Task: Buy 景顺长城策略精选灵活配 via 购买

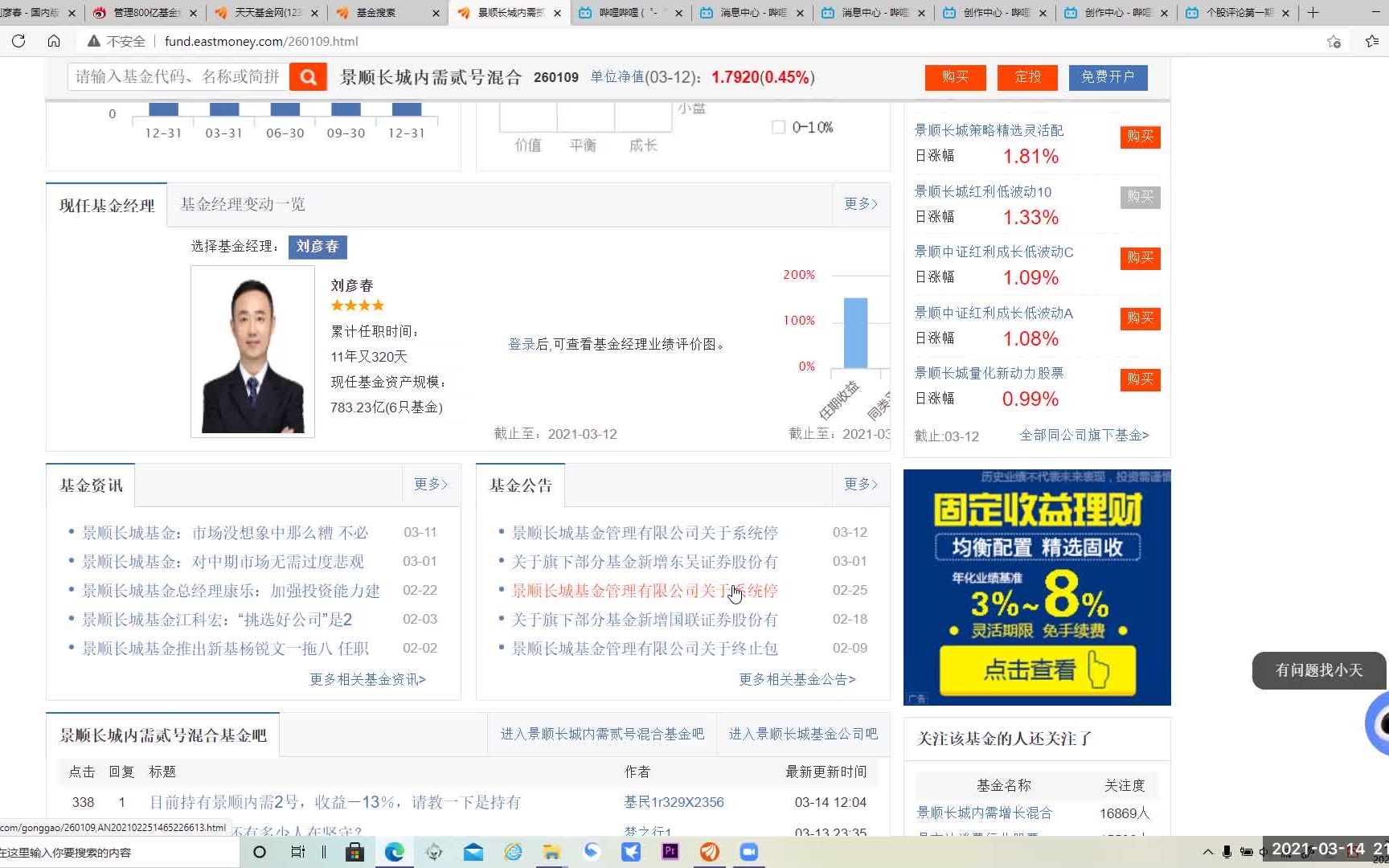Action: [x=1140, y=136]
